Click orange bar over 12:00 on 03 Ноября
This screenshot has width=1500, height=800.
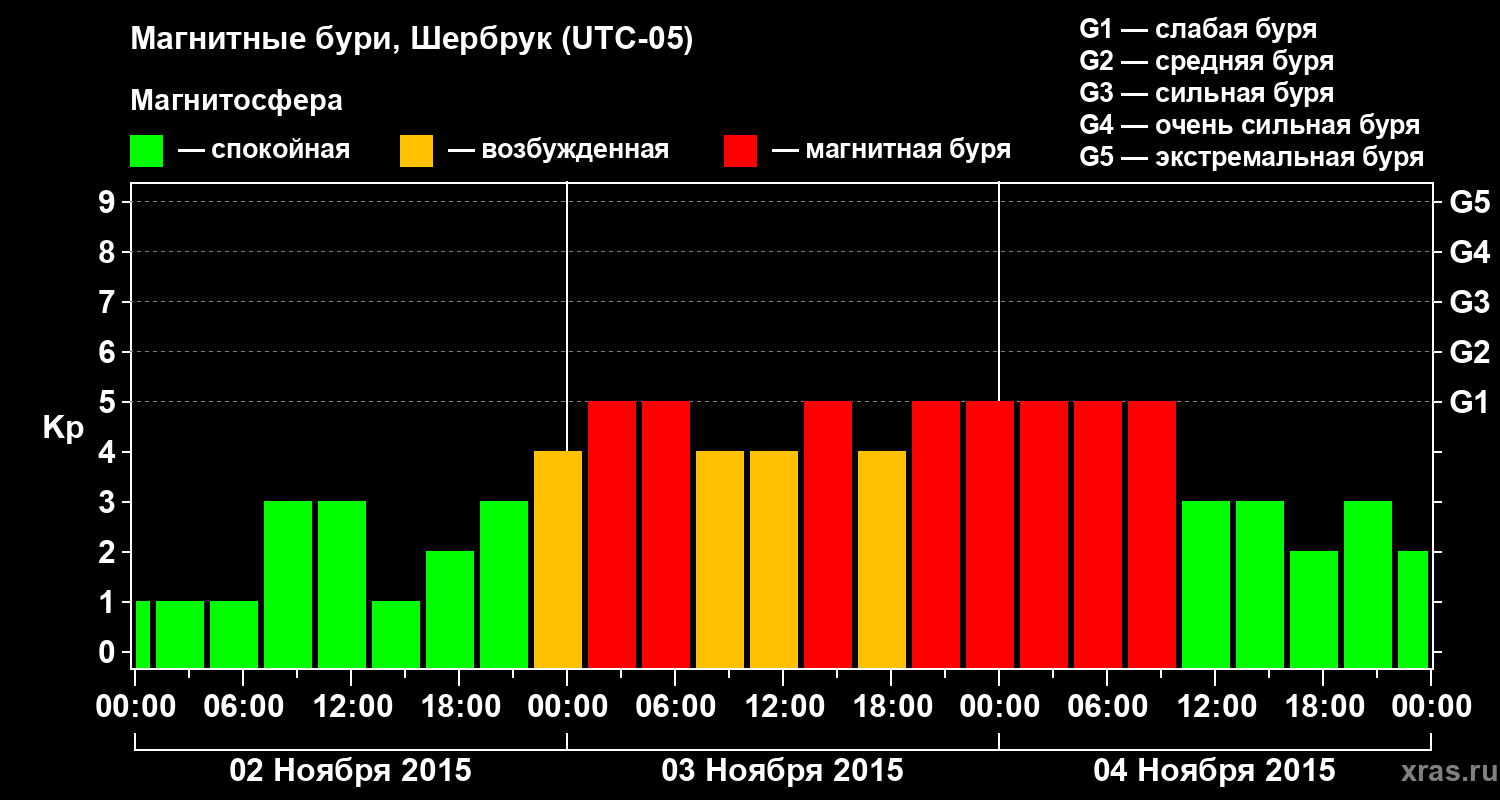(x=774, y=559)
